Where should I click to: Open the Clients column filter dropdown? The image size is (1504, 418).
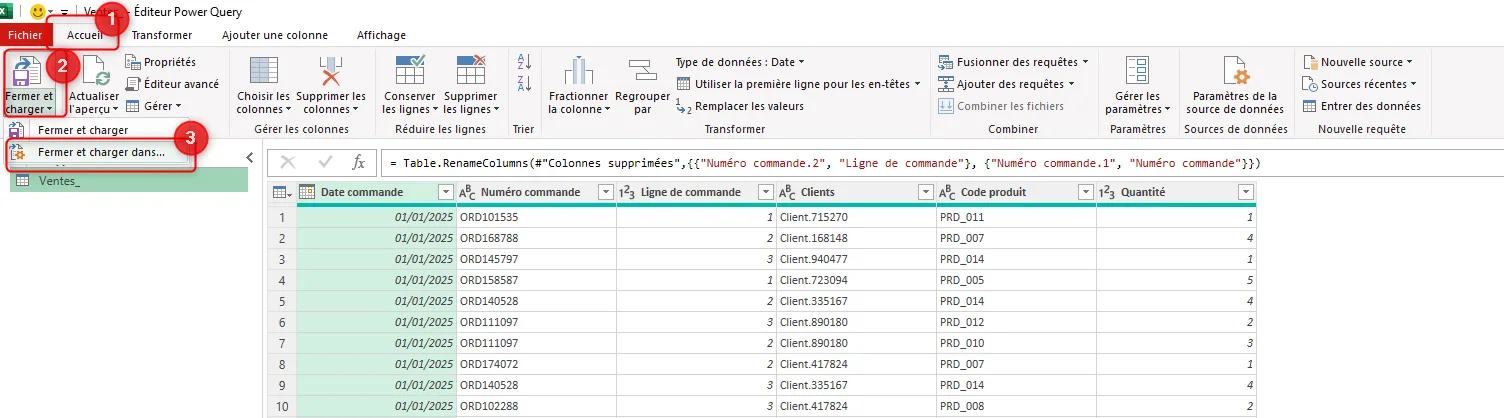(x=926, y=192)
